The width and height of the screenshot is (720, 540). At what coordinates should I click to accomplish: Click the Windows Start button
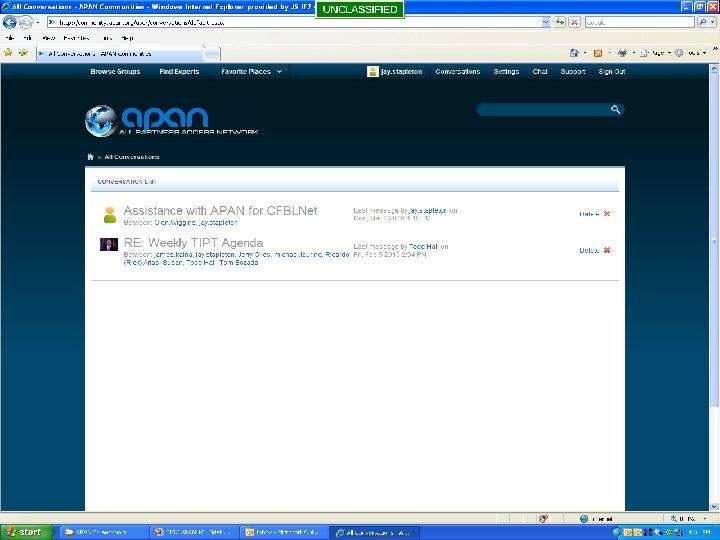click(x=27, y=532)
